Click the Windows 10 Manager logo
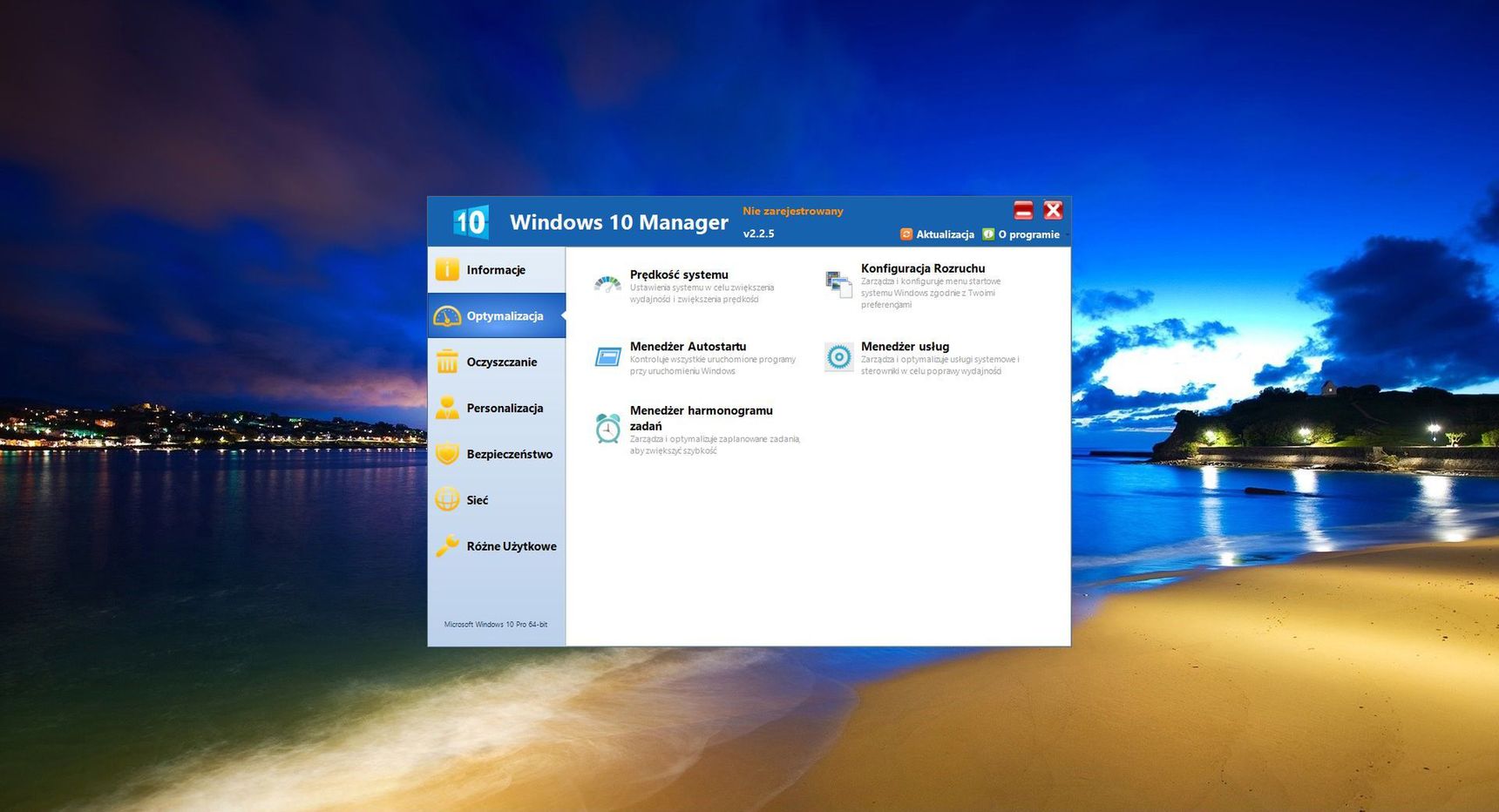Viewport: 1499px width, 812px height. pyautogui.click(x=471, y=222)
